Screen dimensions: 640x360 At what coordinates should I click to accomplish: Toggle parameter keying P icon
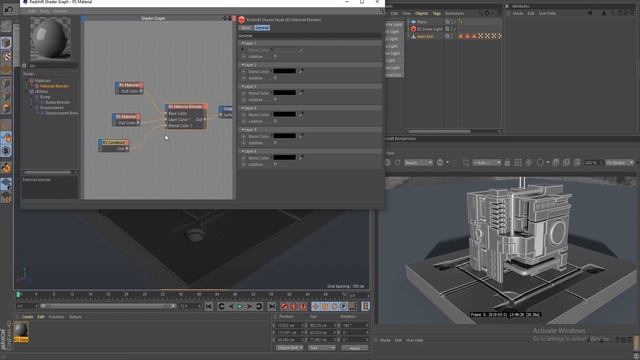[x=344, y=306]
